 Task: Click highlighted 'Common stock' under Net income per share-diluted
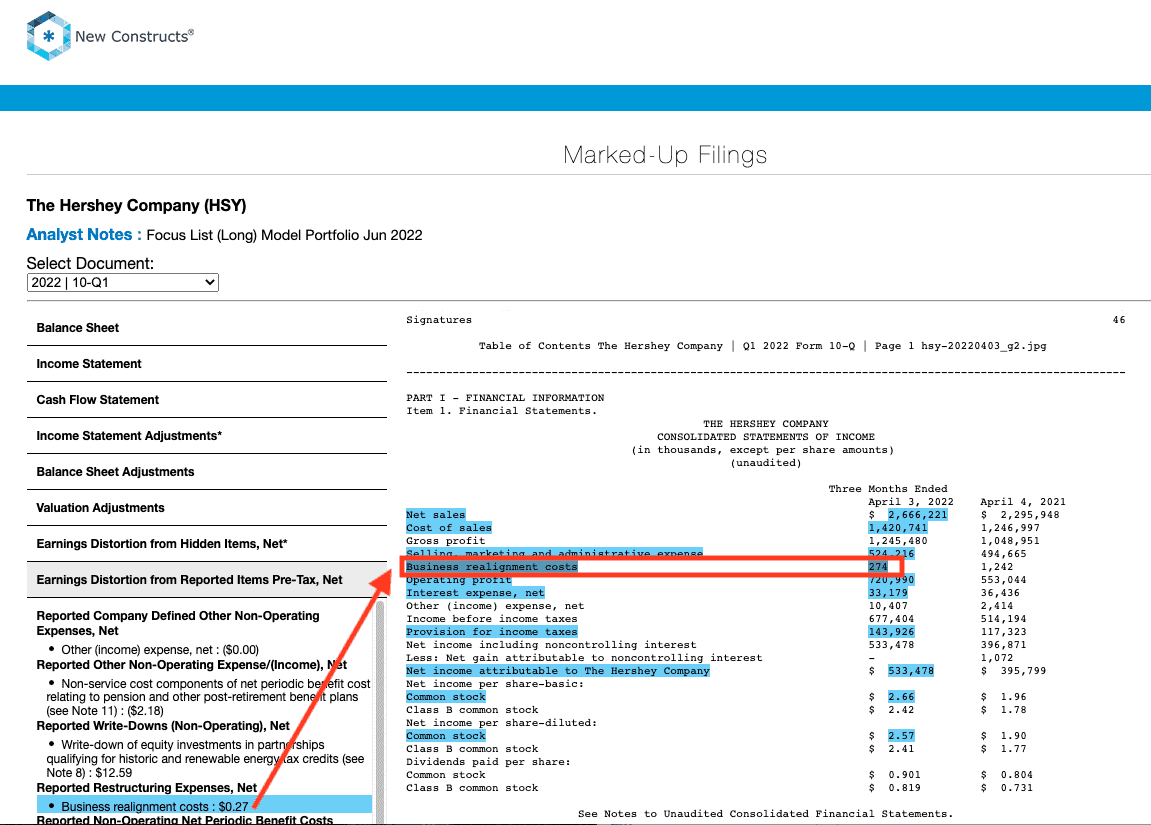[x=446, y=736]
